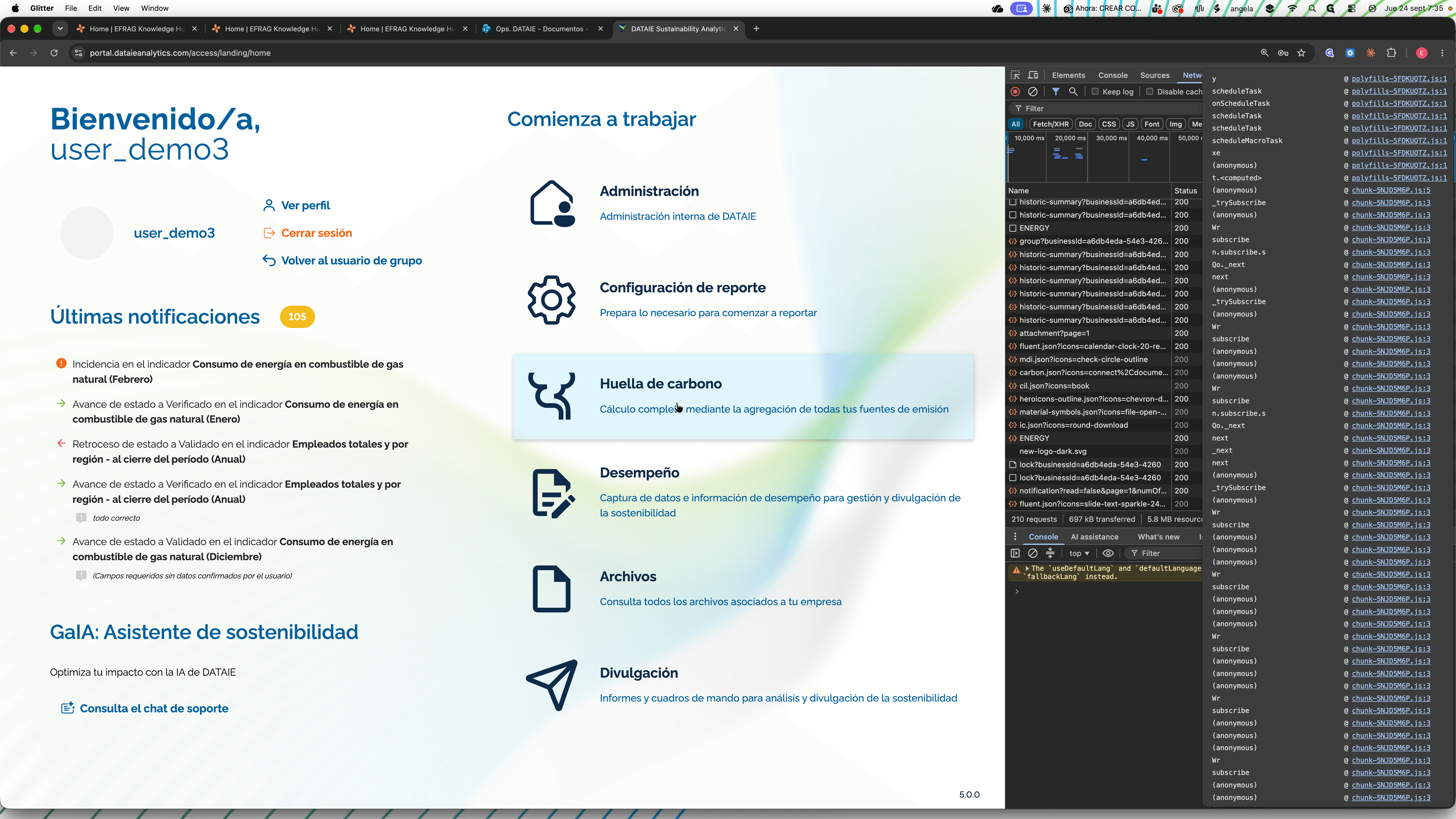
Task: Filter requests by JS type
Action: pos(1130,124)
